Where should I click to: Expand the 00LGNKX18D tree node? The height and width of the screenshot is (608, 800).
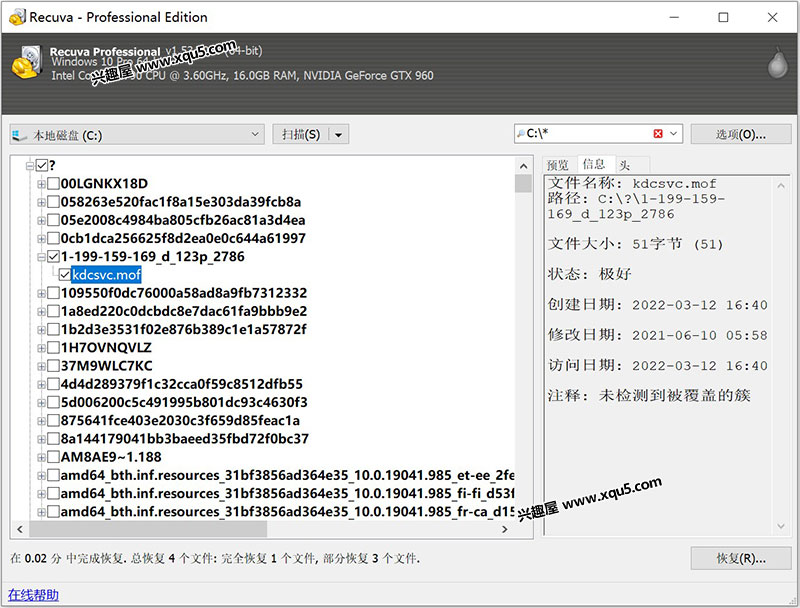pos(41,184)
